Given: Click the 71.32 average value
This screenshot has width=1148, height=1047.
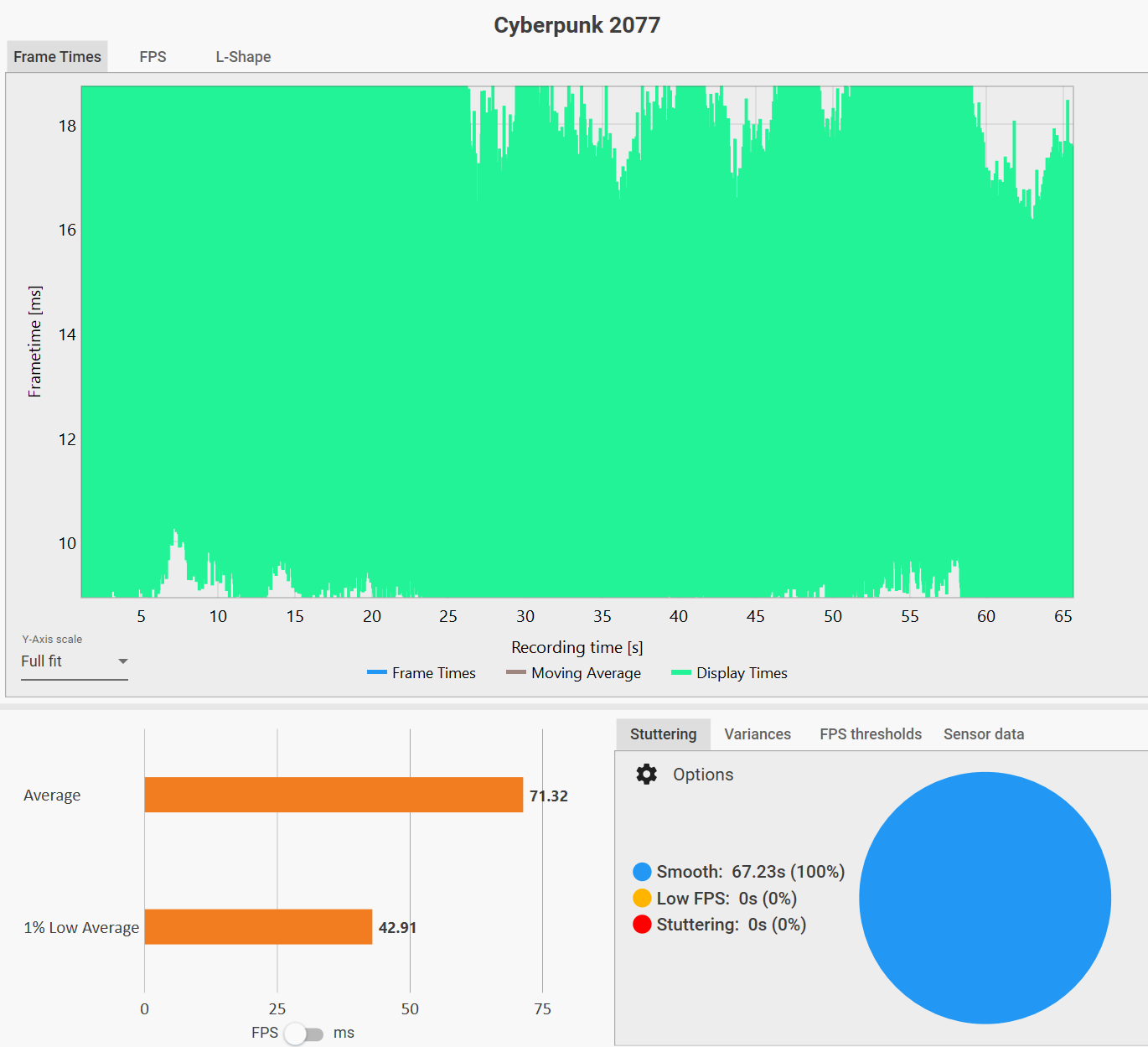Looking at the screenshot, I should click(x=549, y=796).
